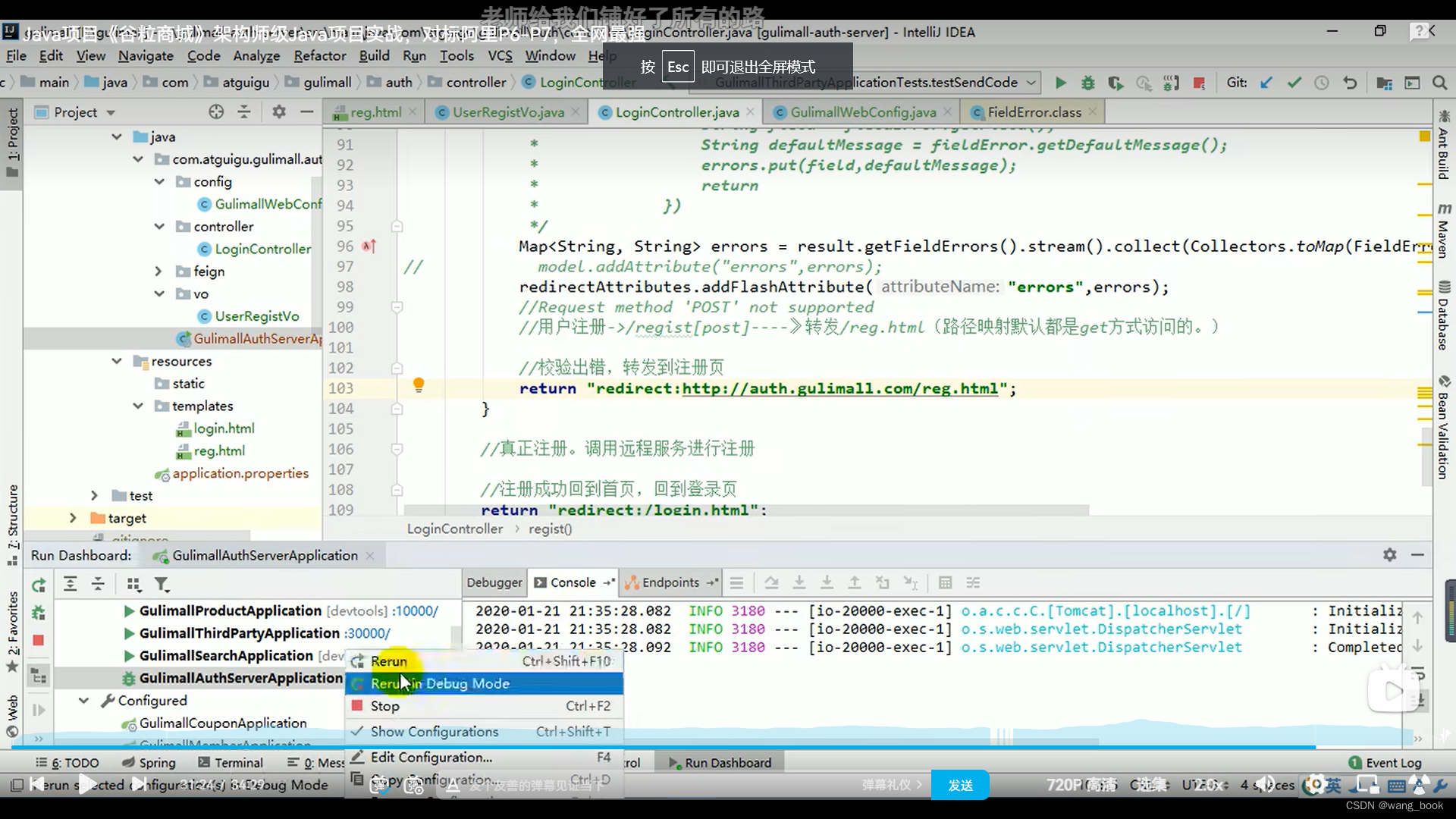
Task: Show Git history clock icon
Action: (1322, 83)
